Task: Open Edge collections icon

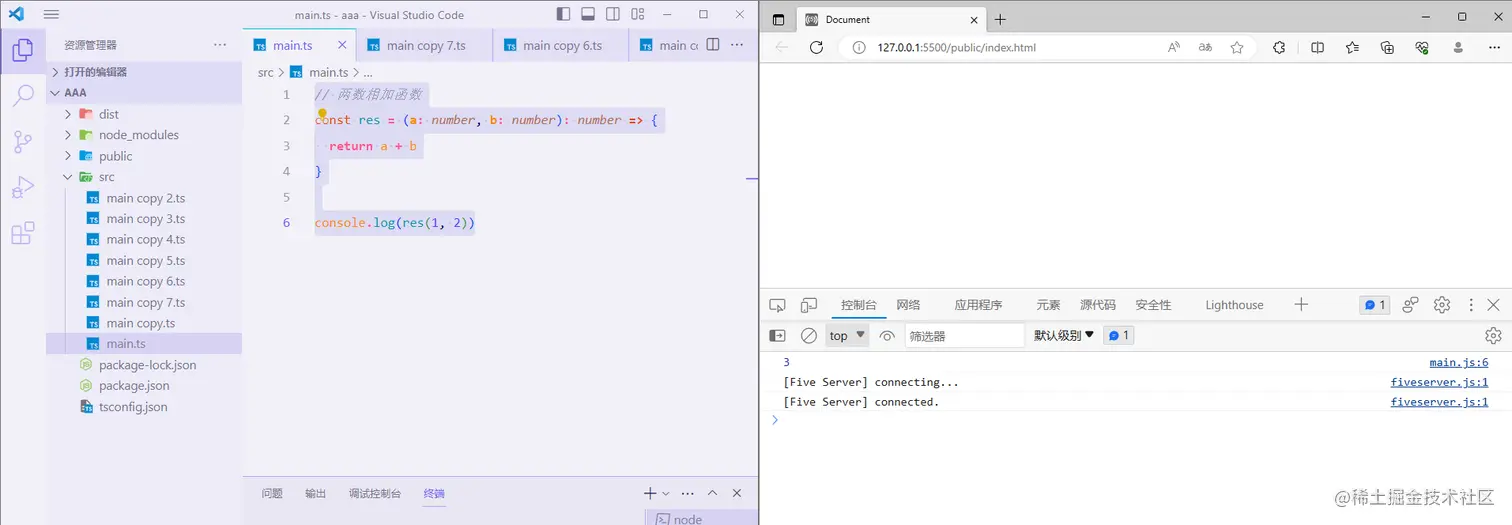Action: pos(1387,47)
